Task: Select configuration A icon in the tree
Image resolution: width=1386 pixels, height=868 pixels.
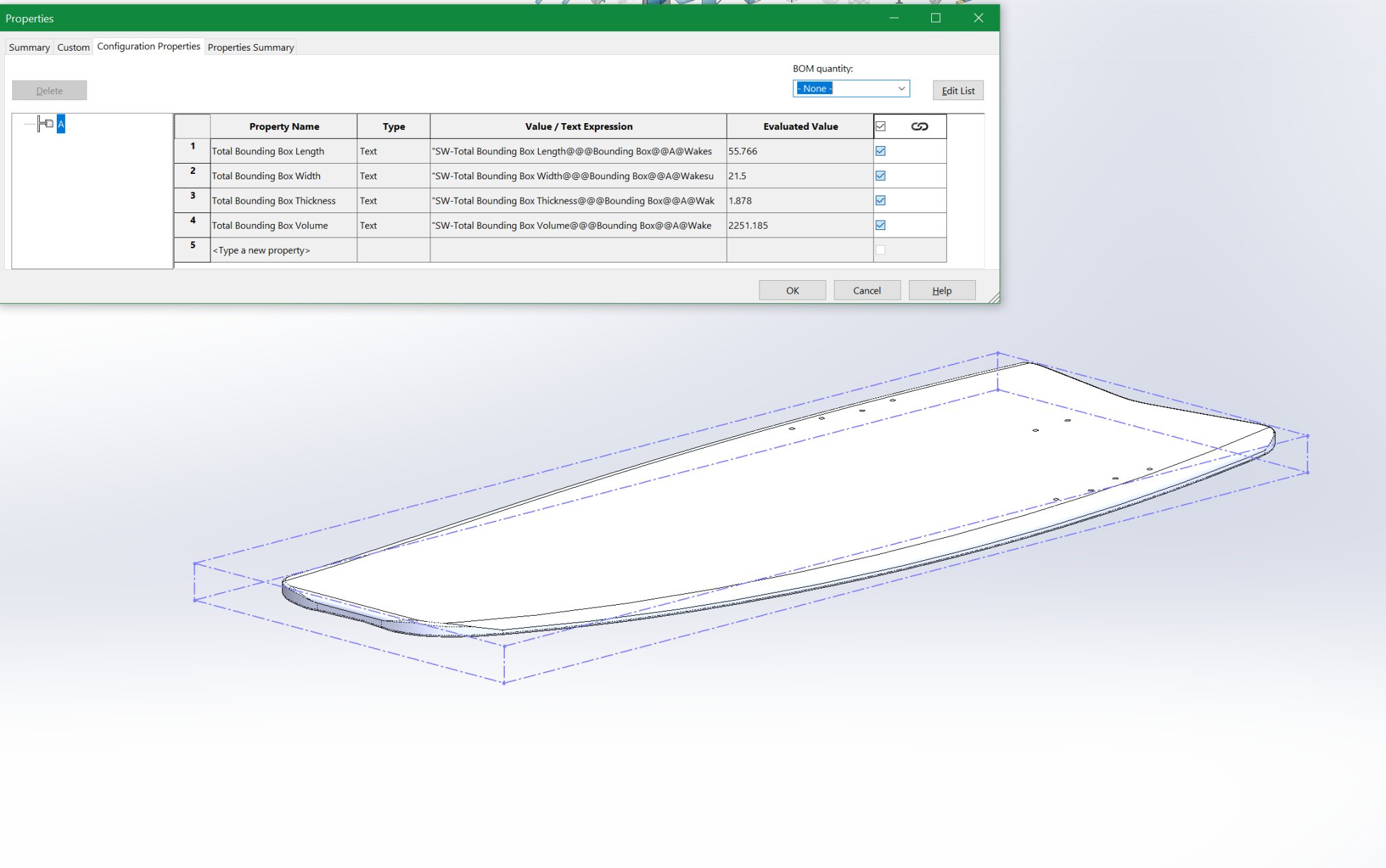Action: point(46,124)
